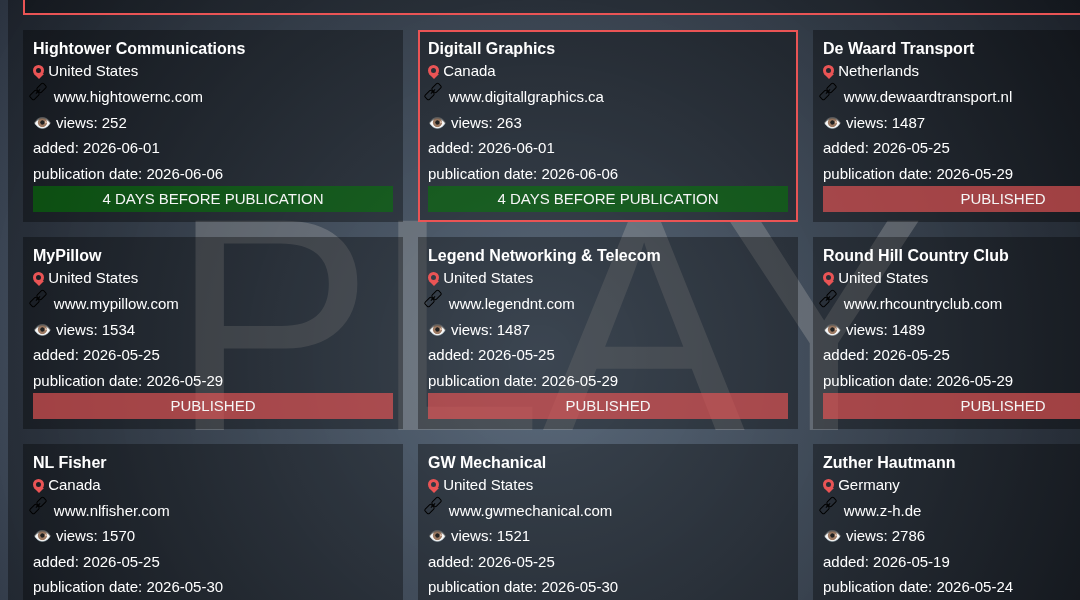This screenshot has width=1080, height=600.
Task: Open the Legend Networking & Telecom title
Action: click(x=544, y=256)
